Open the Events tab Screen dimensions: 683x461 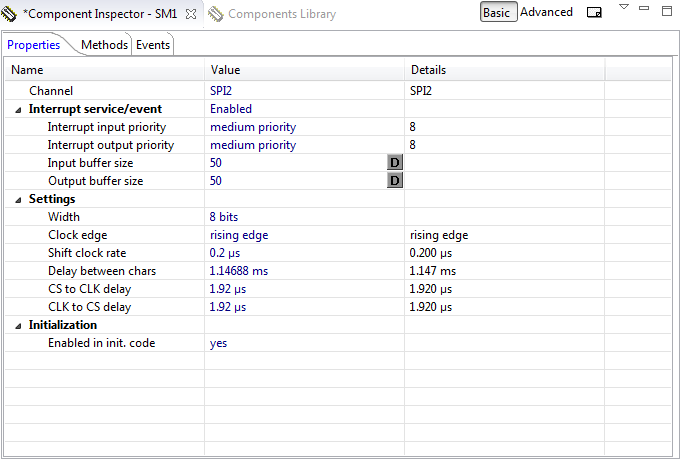(153, 45)
